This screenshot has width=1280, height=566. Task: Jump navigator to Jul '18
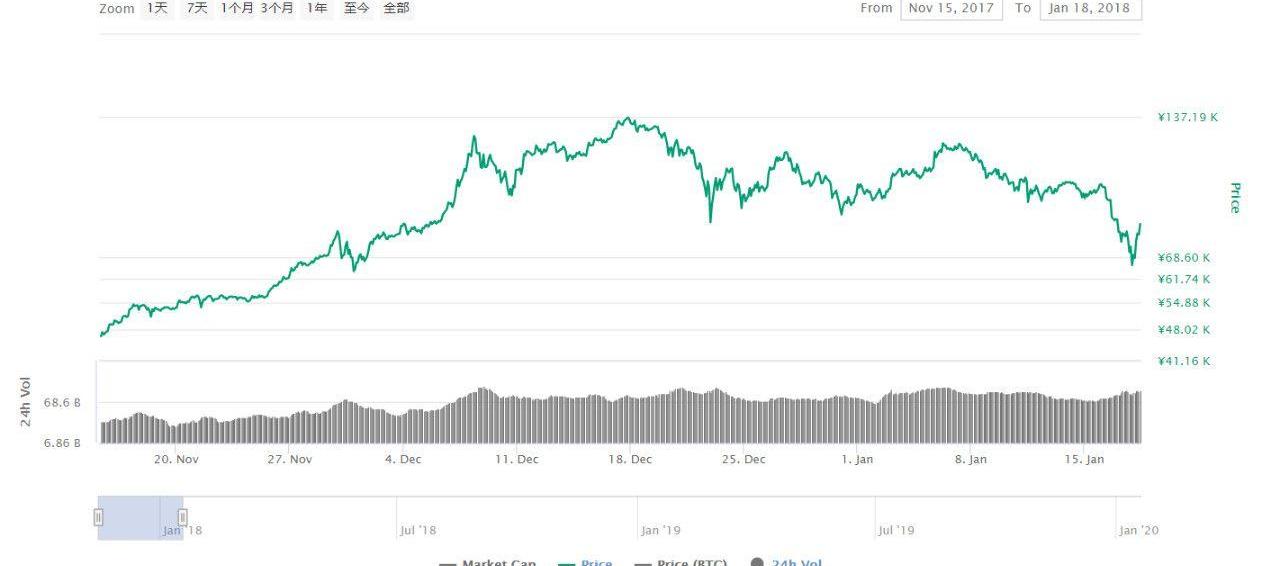point(417,529)
